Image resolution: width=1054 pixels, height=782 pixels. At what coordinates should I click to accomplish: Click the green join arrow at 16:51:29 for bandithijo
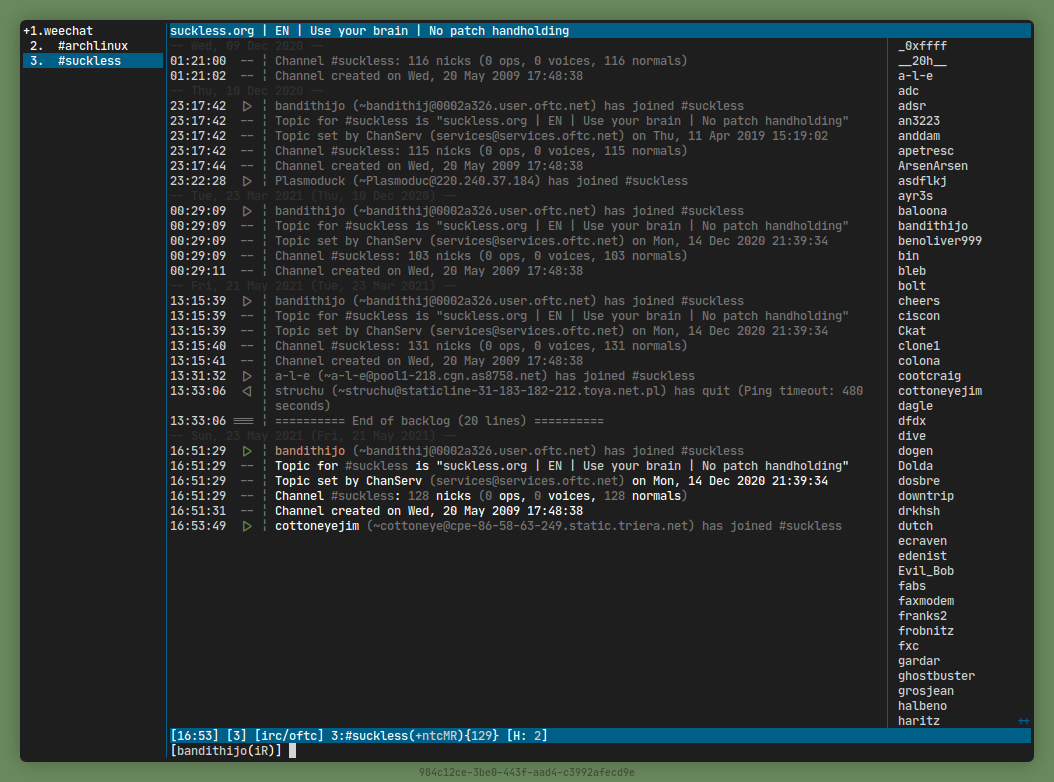(x=247, y=451)
